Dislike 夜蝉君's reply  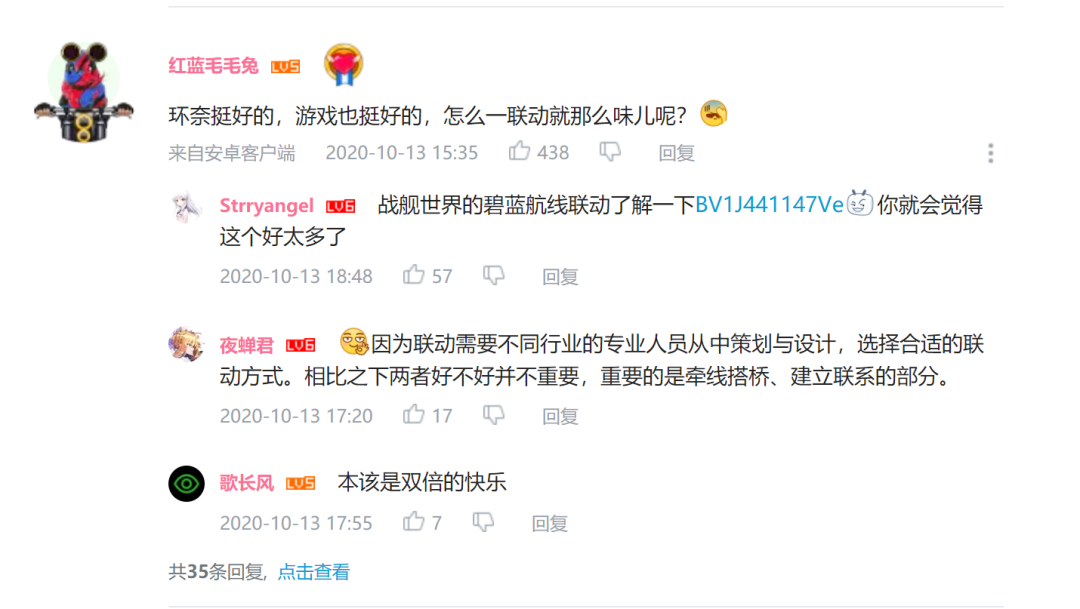493,415
